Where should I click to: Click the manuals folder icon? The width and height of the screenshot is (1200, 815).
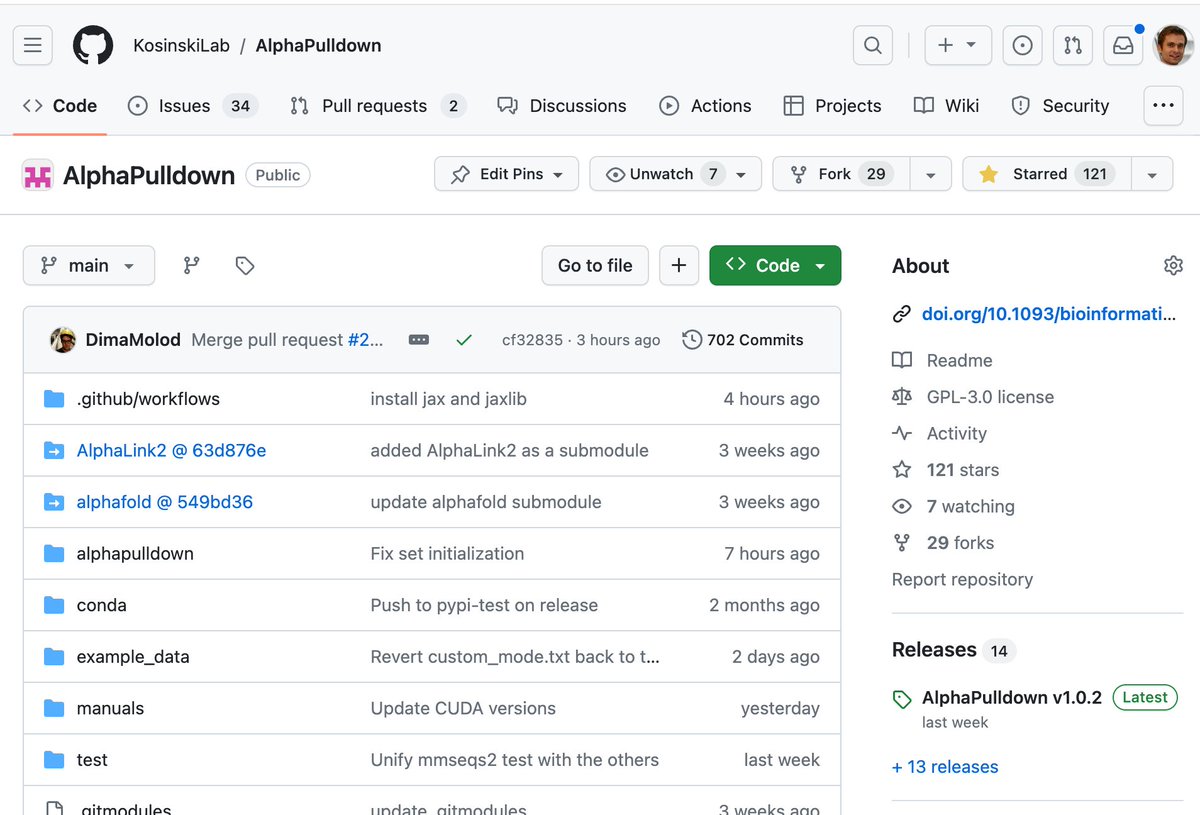[54, 708]
